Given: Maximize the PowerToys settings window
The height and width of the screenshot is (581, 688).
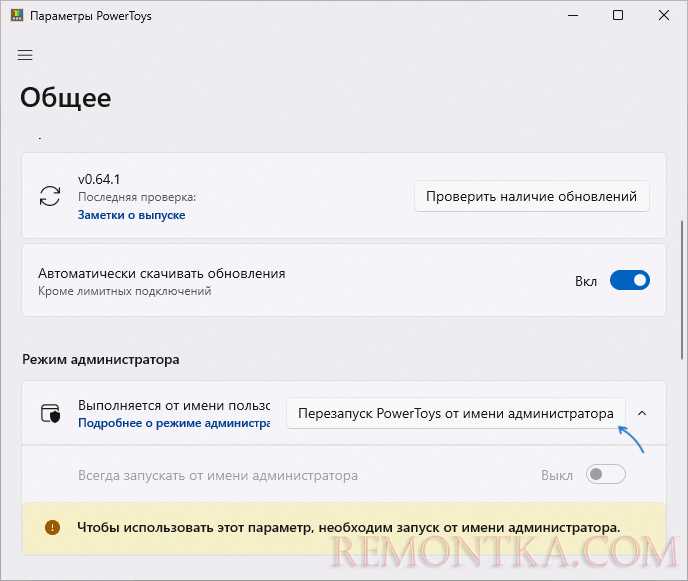Looking at the screenshot, I should (618, 15).
